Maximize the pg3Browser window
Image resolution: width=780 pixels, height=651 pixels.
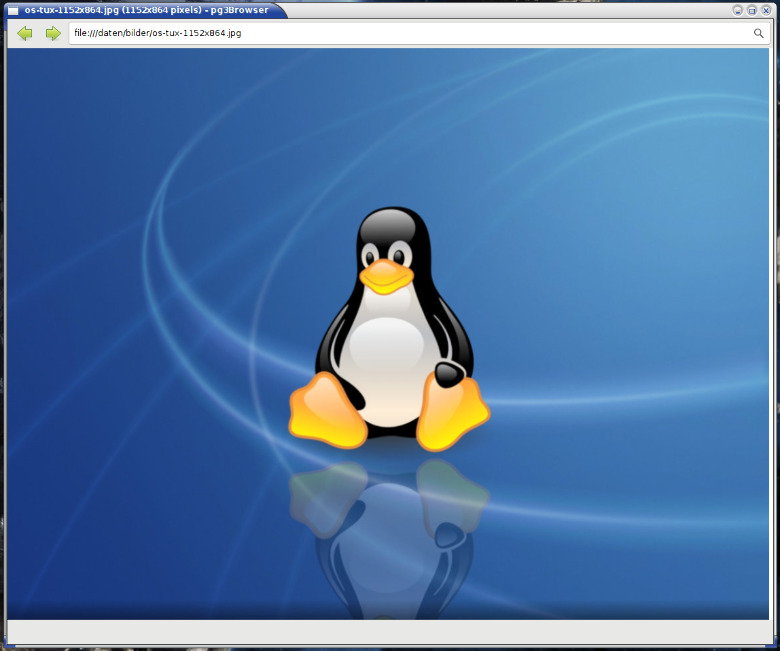pyautogui.click(x=752, y=10)
